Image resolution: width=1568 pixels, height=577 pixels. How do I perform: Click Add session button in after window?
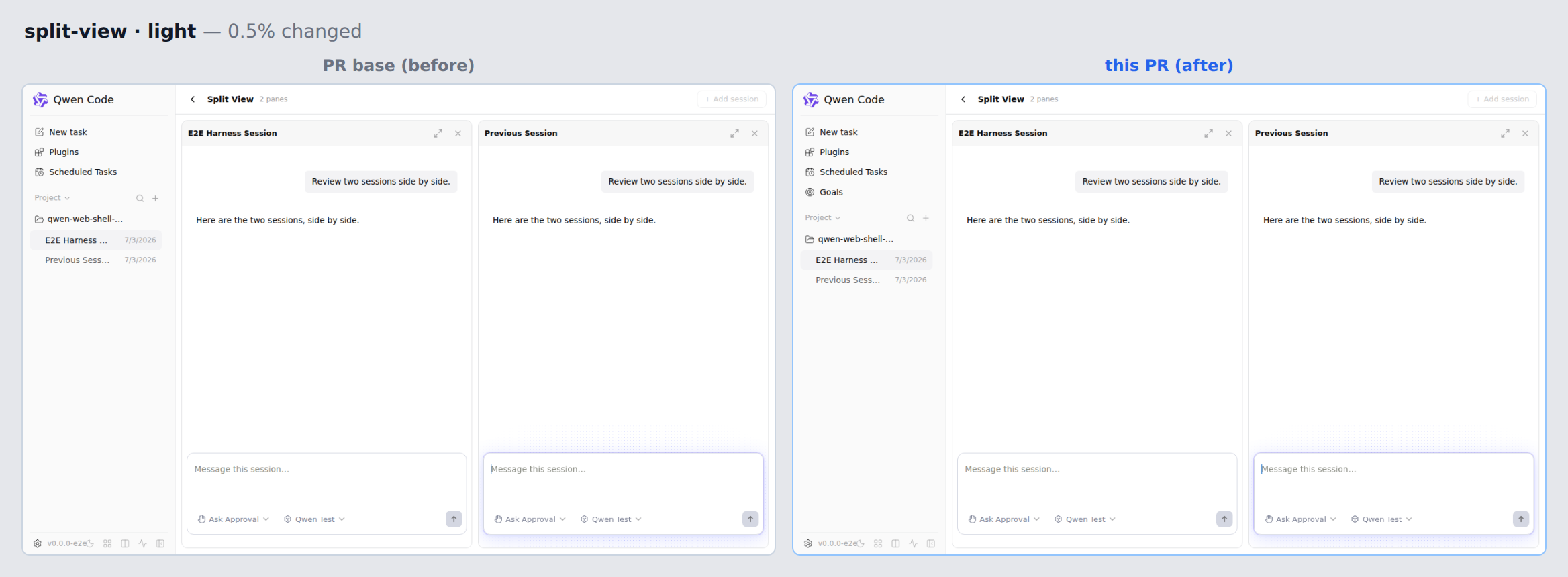pos(1502,99)
